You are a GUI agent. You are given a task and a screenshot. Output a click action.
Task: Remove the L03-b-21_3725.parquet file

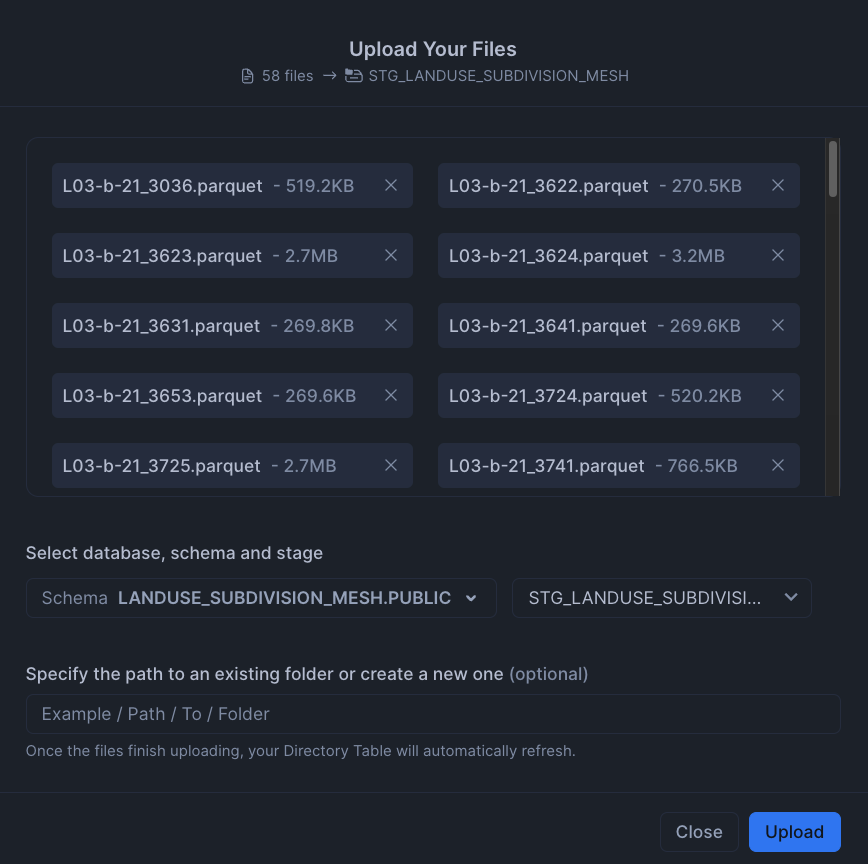pos(391,465)
